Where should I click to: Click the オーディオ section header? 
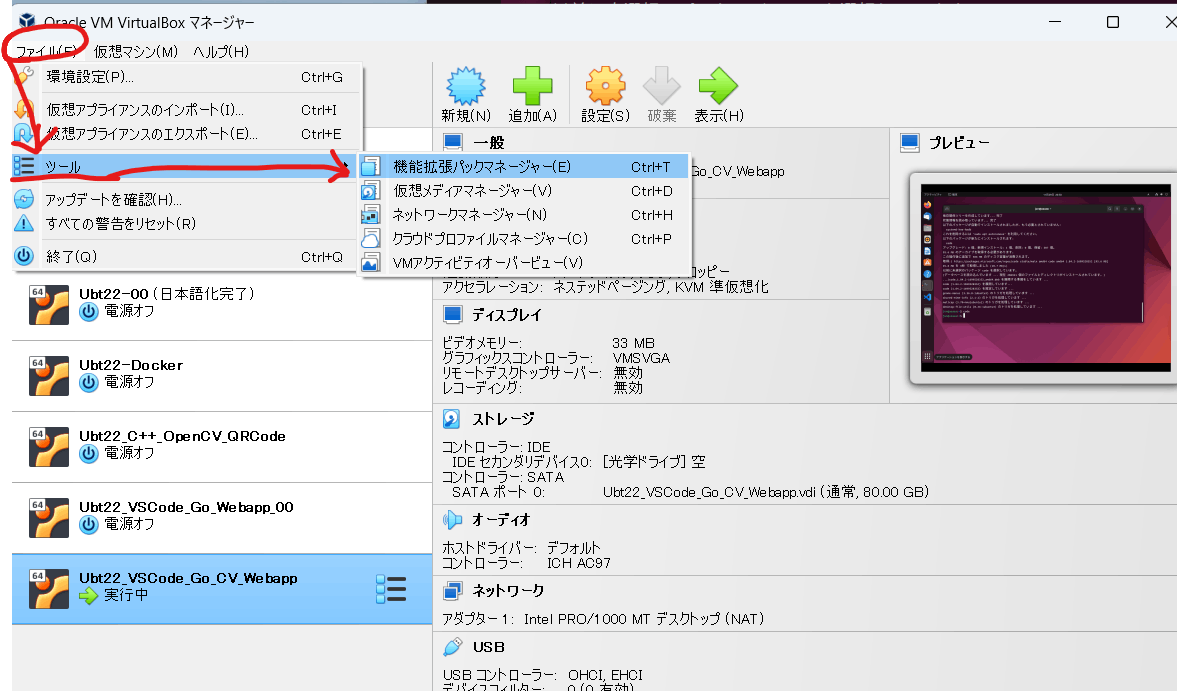tap(501, 519)
